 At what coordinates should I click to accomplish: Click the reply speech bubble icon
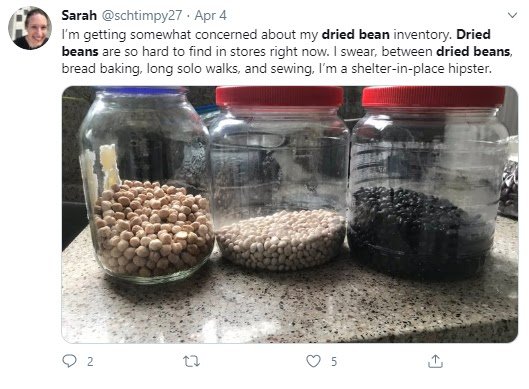pos(69,361)
